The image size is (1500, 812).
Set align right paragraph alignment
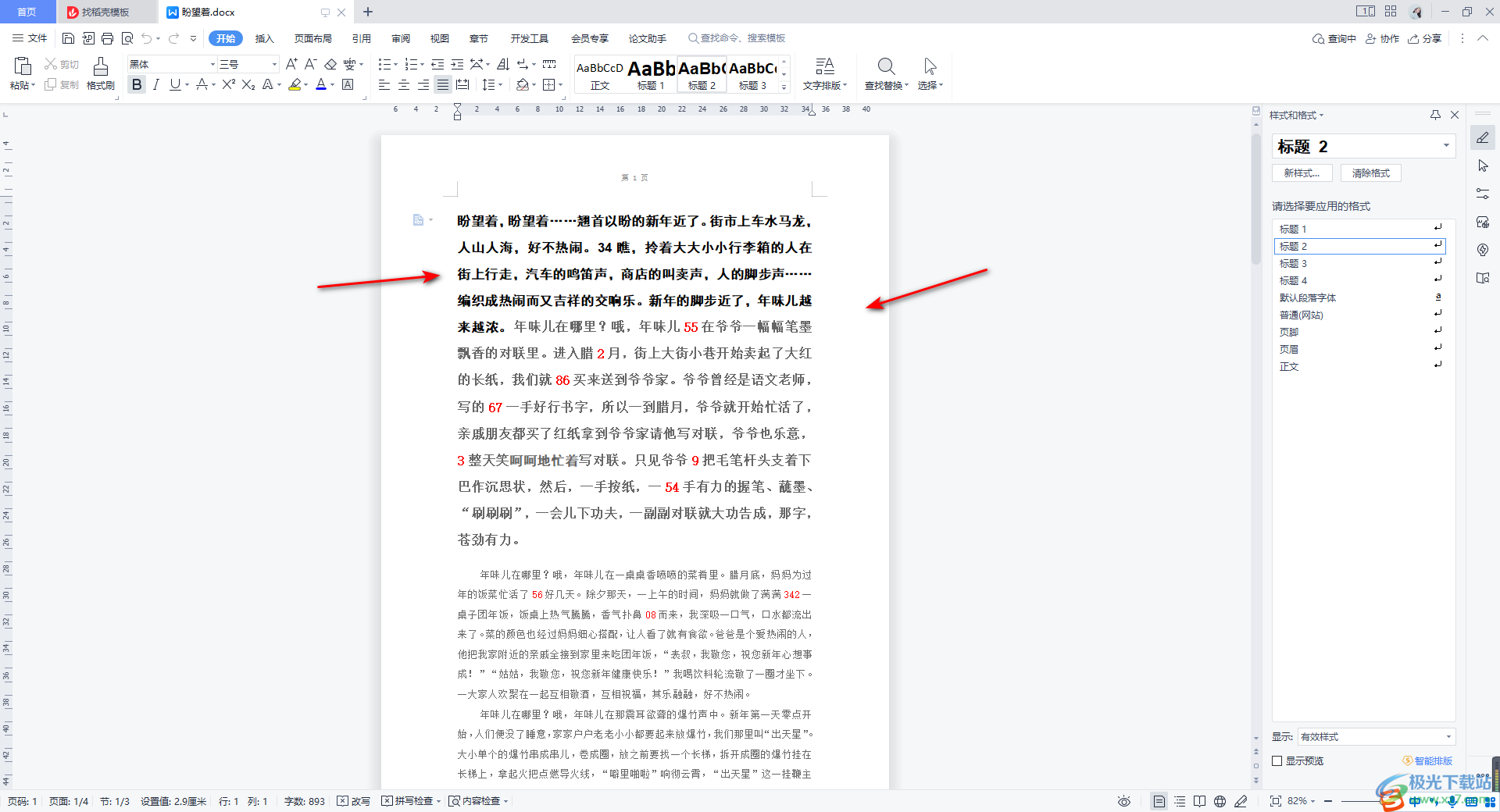point(423,84)
